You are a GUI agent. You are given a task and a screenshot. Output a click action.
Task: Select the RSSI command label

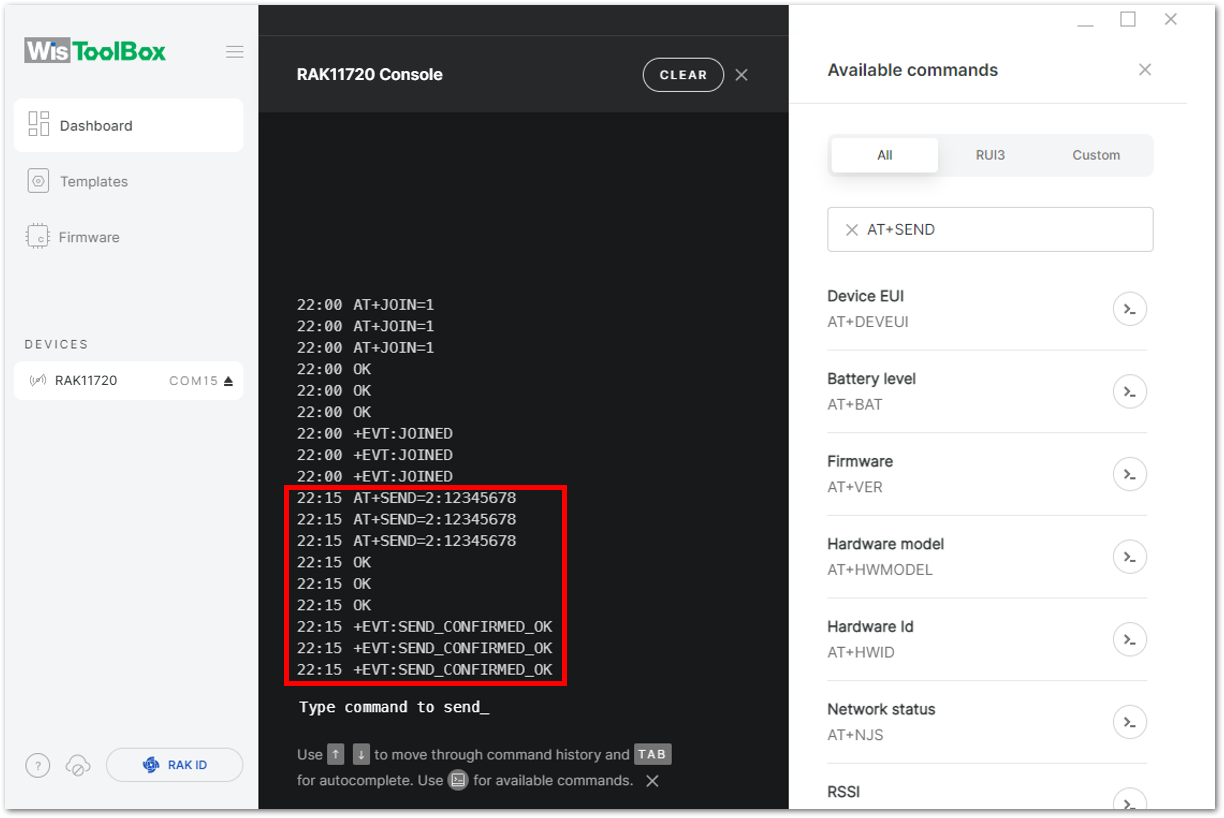[x=844, y=792]
